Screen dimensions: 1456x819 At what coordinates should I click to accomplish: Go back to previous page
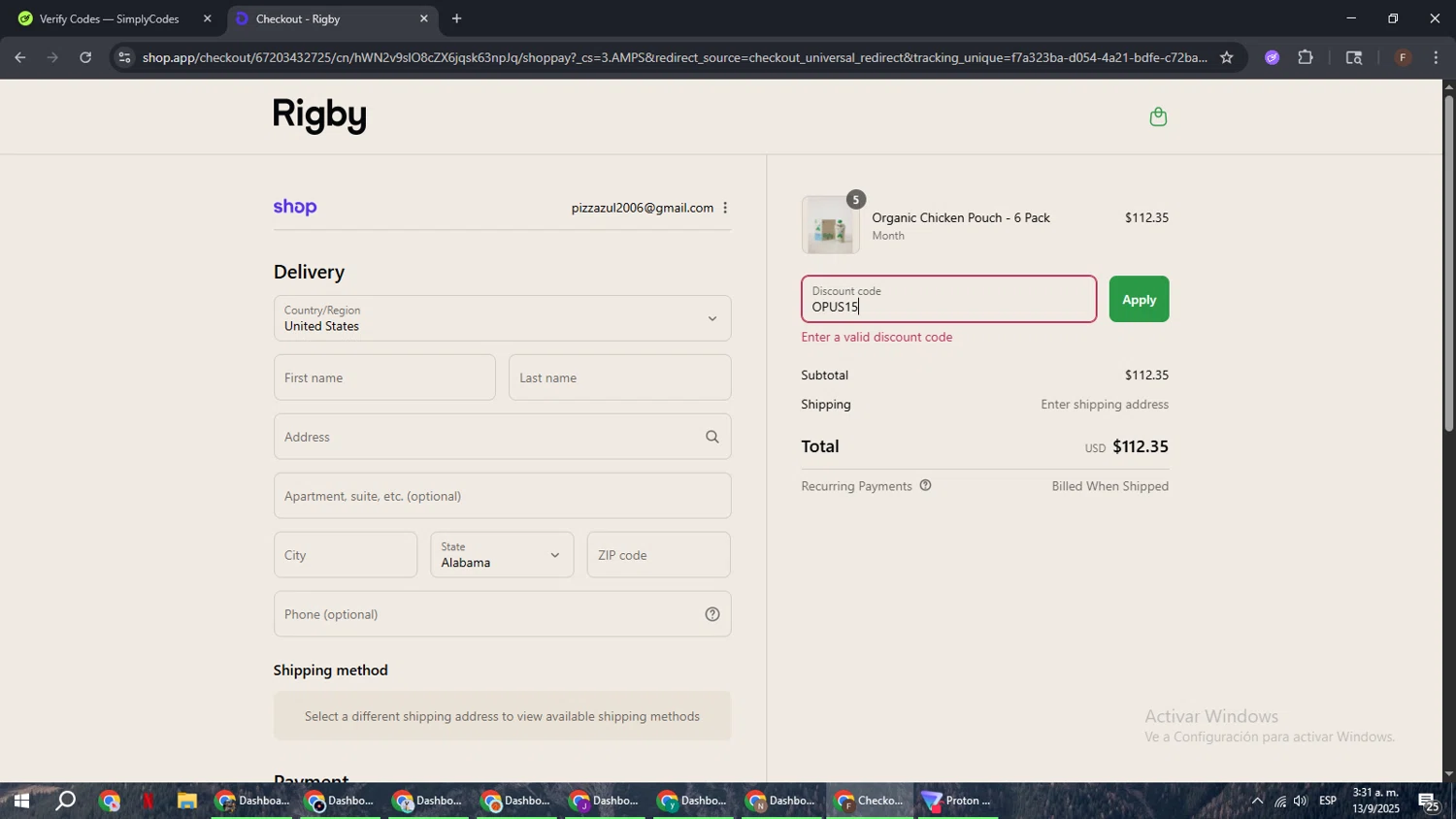point(19,57)
